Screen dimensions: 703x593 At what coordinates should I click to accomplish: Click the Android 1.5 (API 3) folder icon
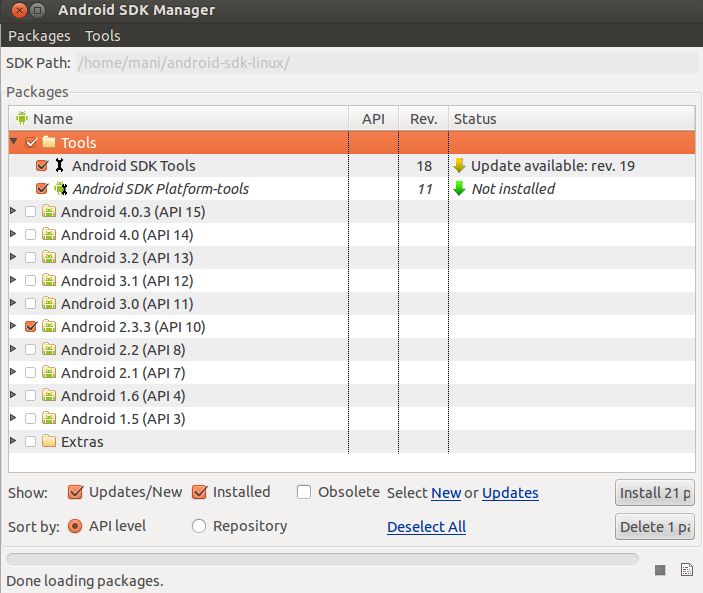click(49, 418)
